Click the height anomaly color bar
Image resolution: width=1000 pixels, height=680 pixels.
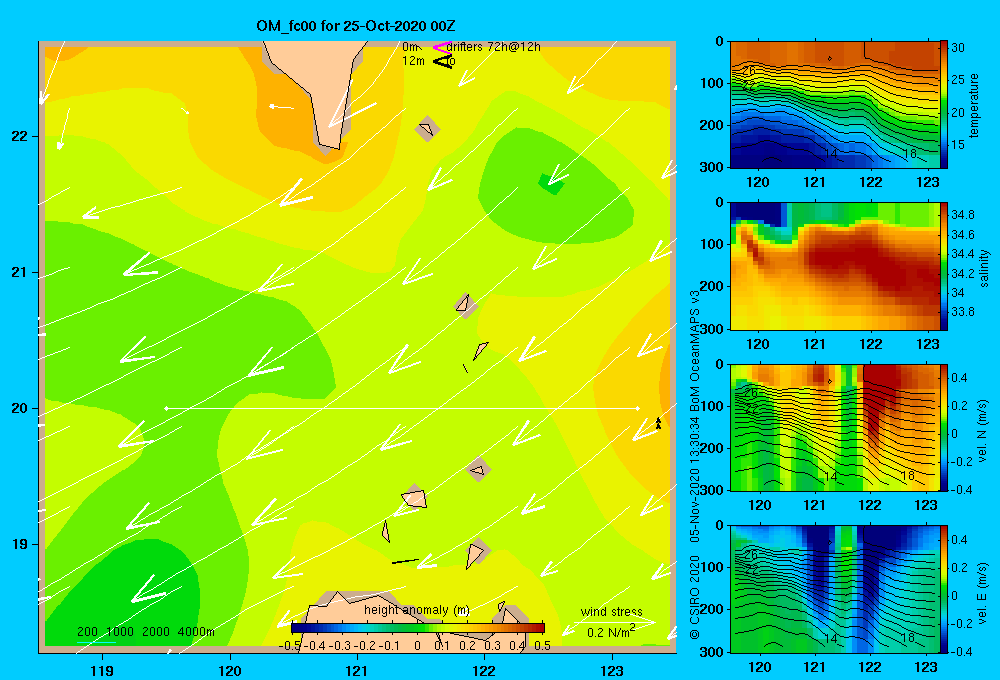pos(418,628)
